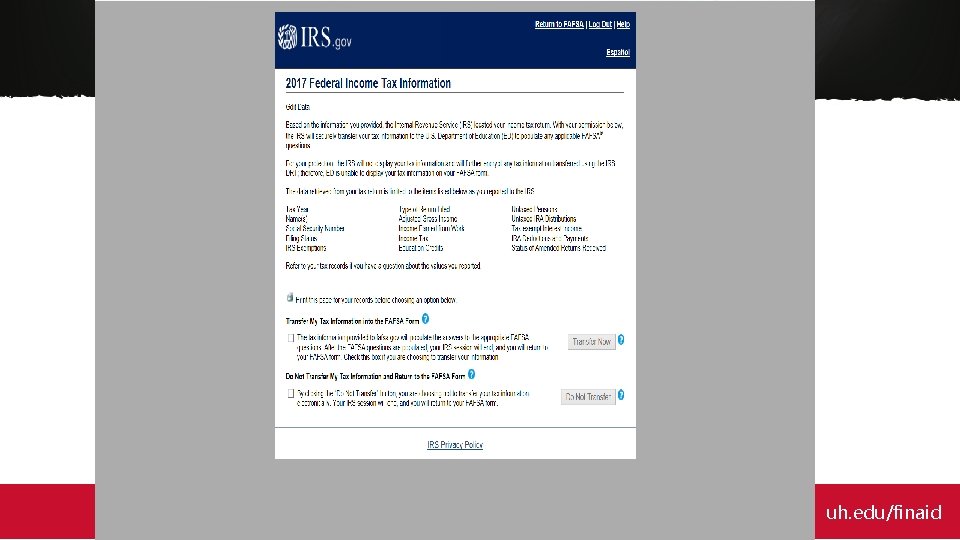The image size is (960, 540).
Task: Click the IRS Exemptions list item
Action: pos(306,248)
